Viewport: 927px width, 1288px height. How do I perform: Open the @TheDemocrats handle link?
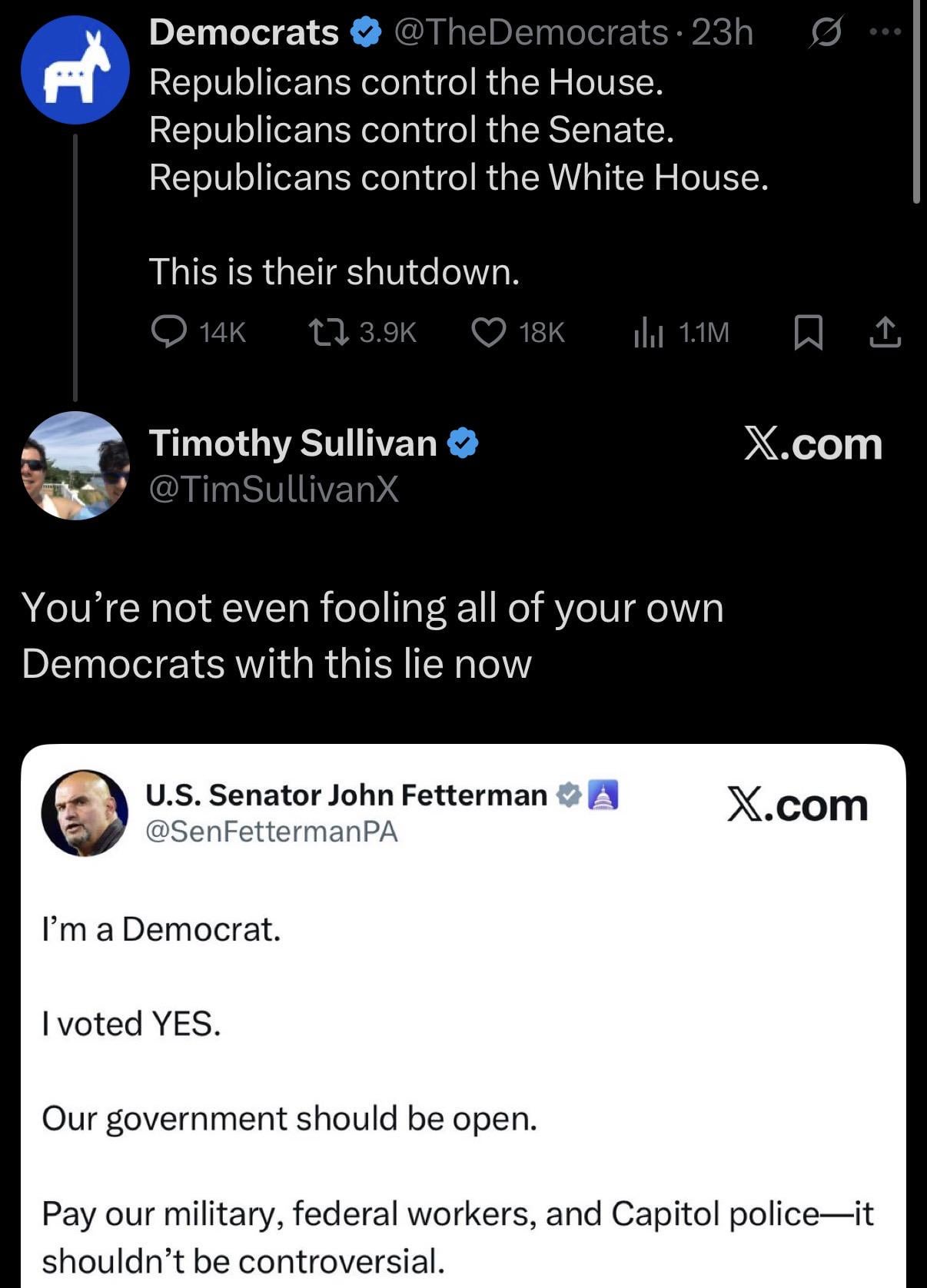pos(530,32)
